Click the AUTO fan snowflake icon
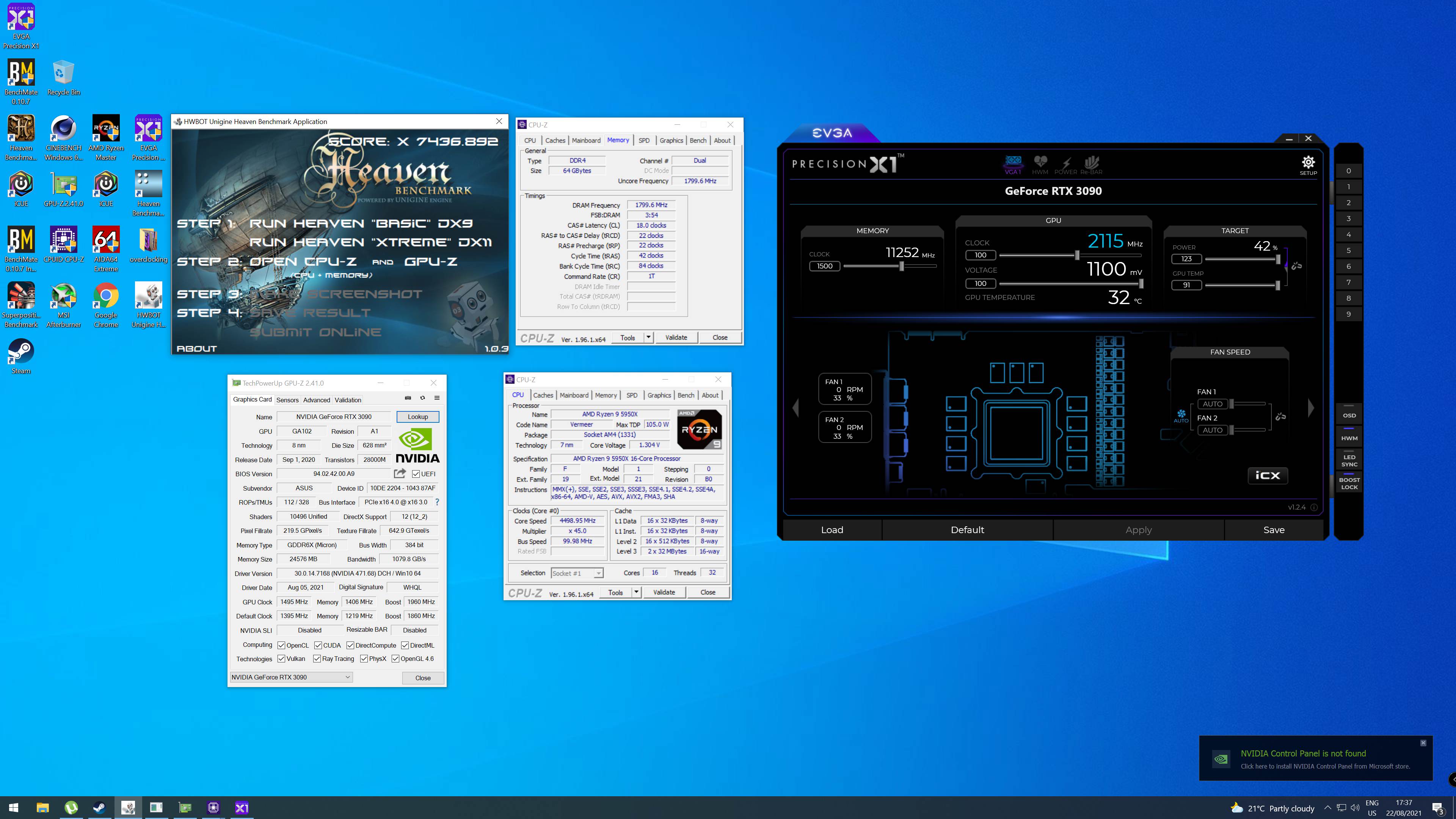 pyautogui.click(x=1181, y=416)
